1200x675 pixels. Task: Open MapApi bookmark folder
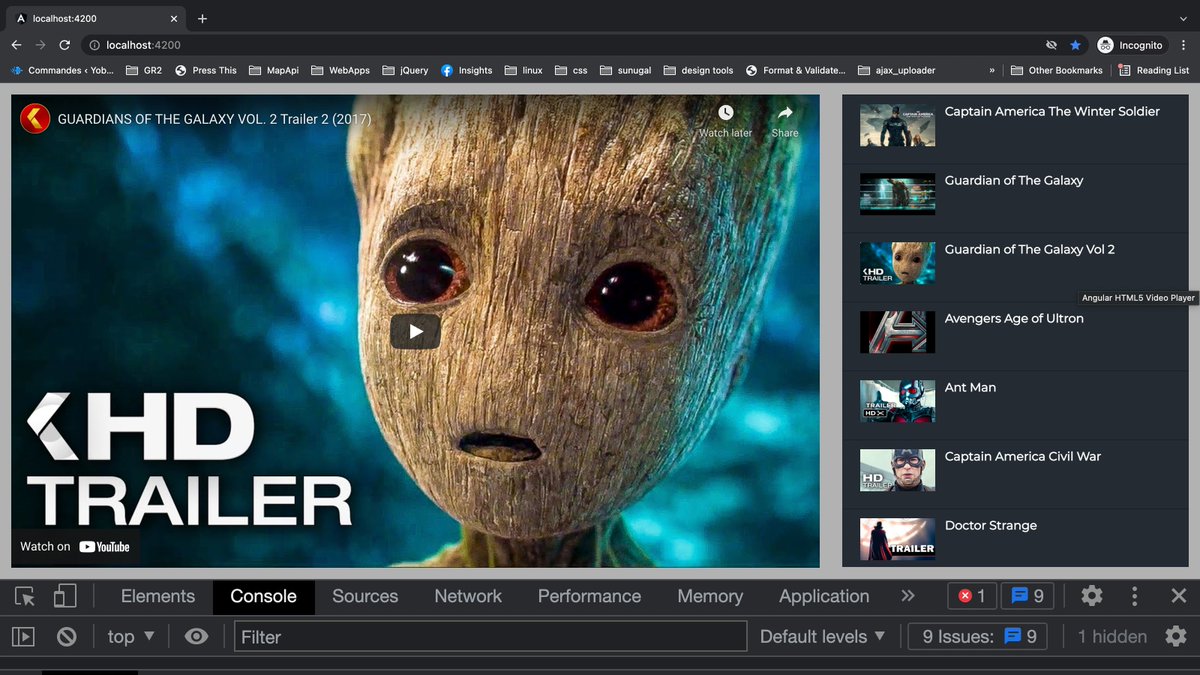[274, 70]
